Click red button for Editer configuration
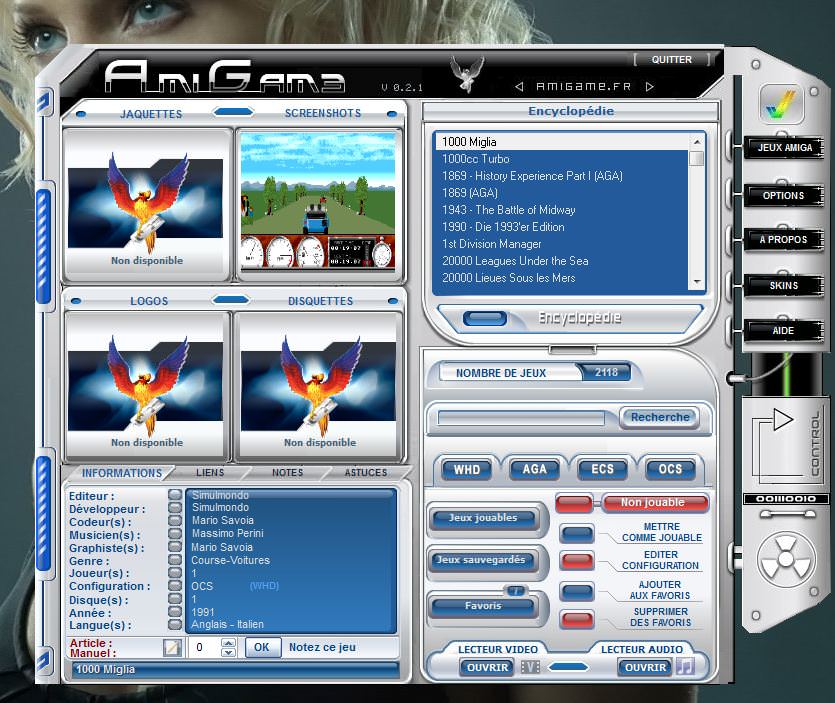The height and width of the screenshot is (703, 835). [577, 560]
